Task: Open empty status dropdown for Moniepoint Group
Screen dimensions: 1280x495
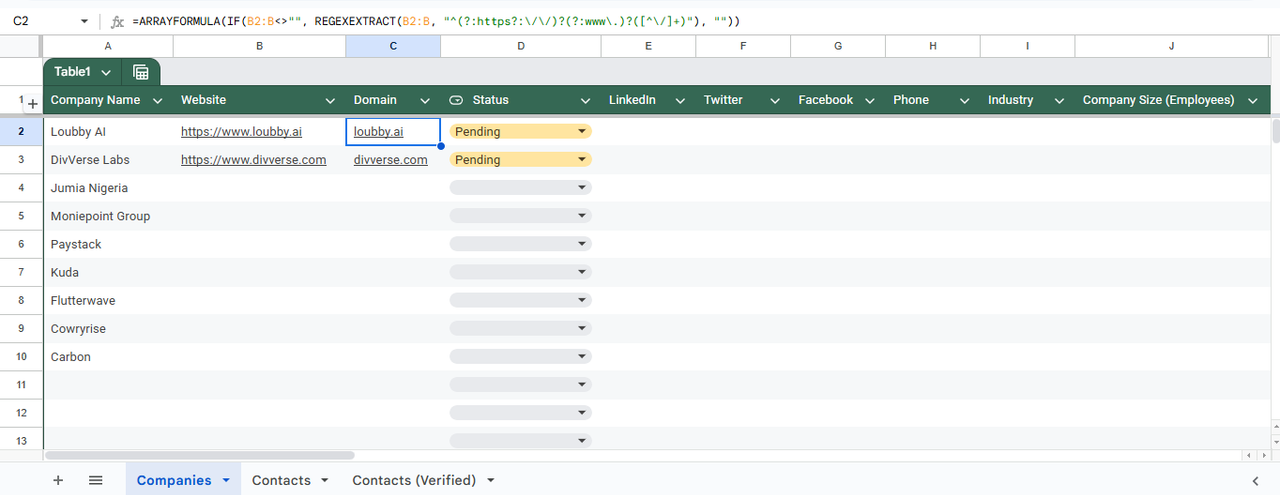Action: [520, 216]
